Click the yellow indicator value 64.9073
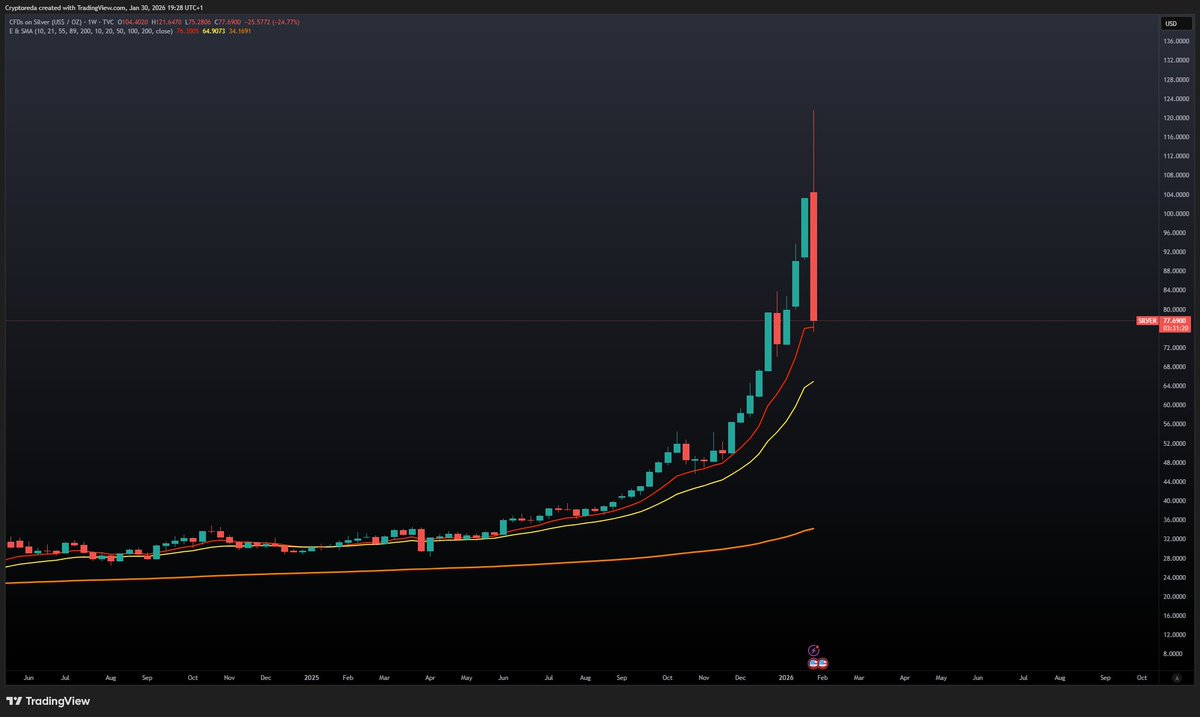1200x717 pixels. point(213,32)
